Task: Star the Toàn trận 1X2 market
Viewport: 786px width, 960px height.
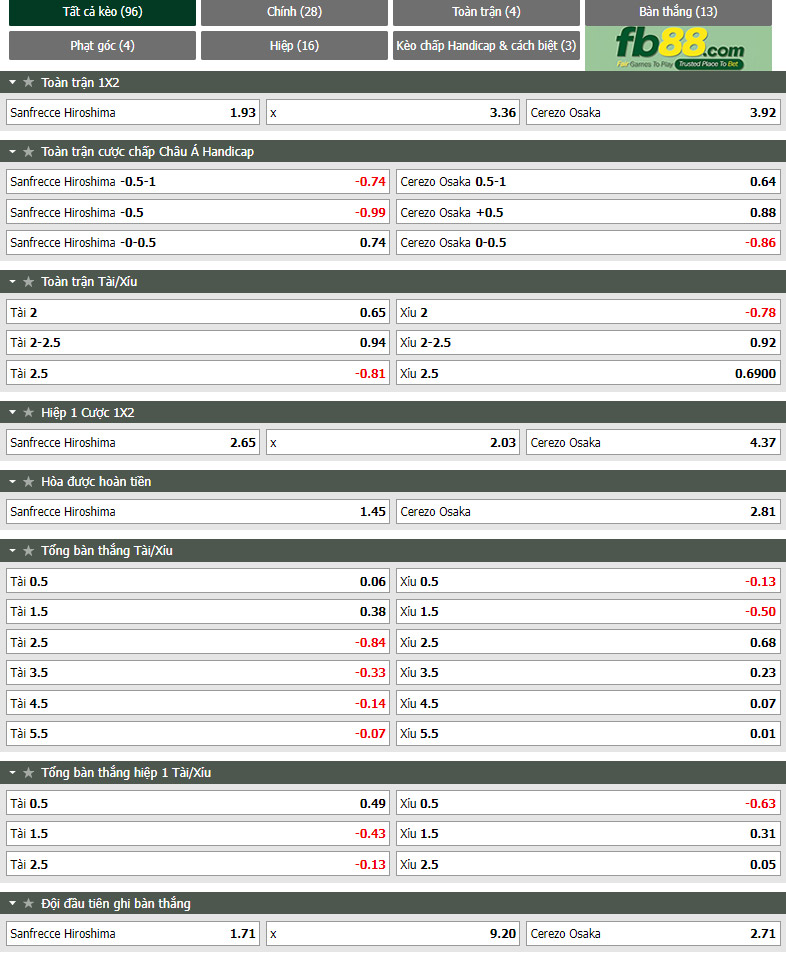Action: click(28, 82)
